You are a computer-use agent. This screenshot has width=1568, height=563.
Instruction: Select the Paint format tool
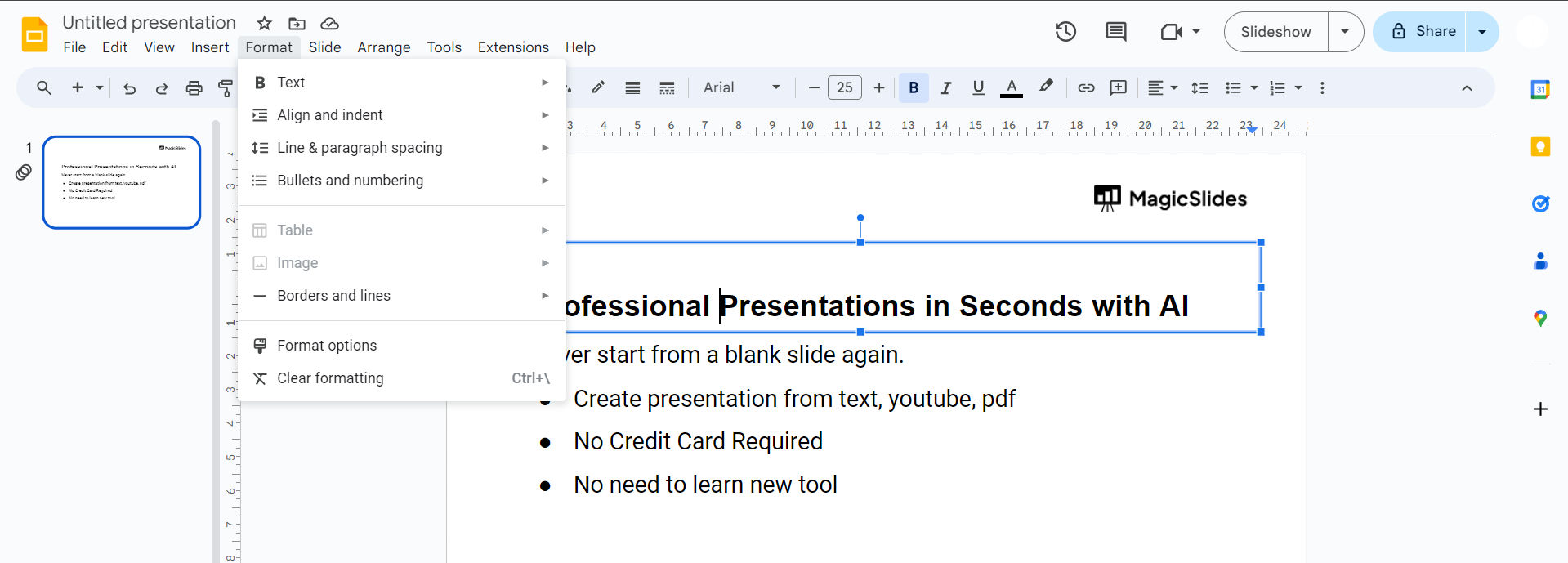pos(226,87)
